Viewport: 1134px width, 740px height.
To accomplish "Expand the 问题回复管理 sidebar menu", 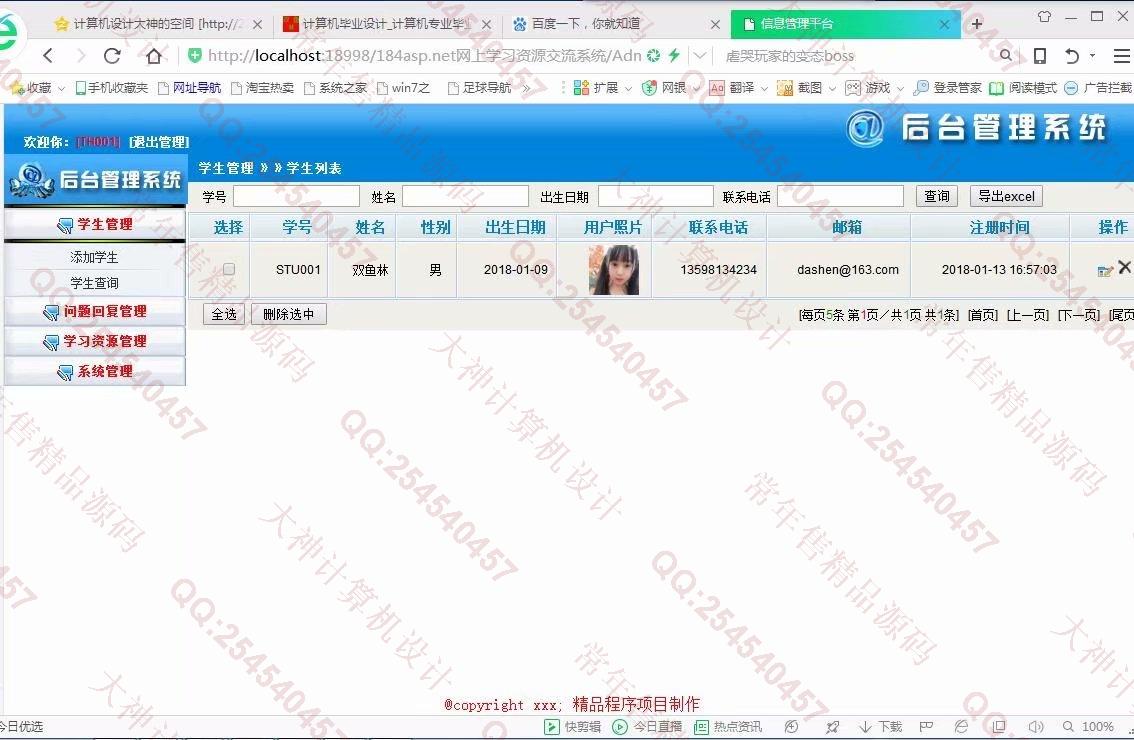I will [95, 312].
